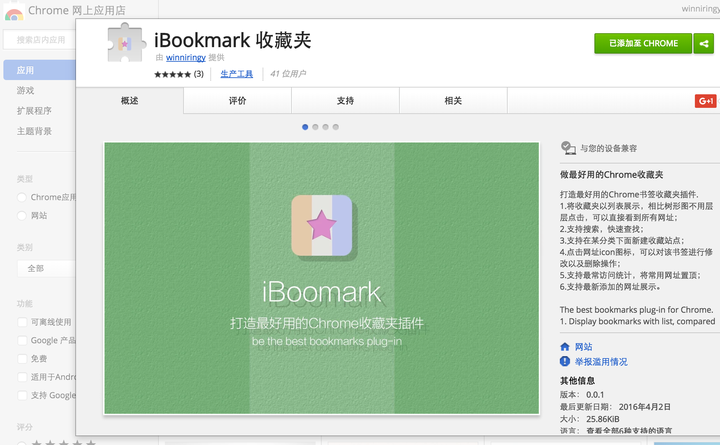This screenshot has height=445, width=720.
Task: Click the iBookmark puzzle-piece extension icon
Action: coord(126,43)
